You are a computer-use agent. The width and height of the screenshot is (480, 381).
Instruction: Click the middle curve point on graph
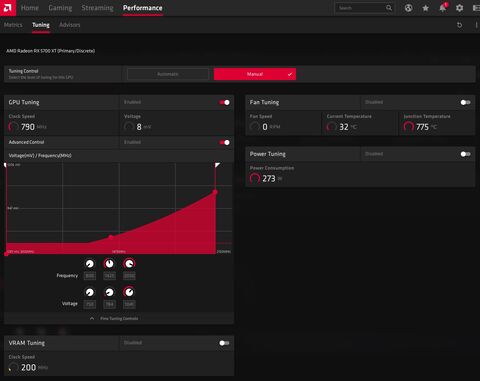coord(111,237)
